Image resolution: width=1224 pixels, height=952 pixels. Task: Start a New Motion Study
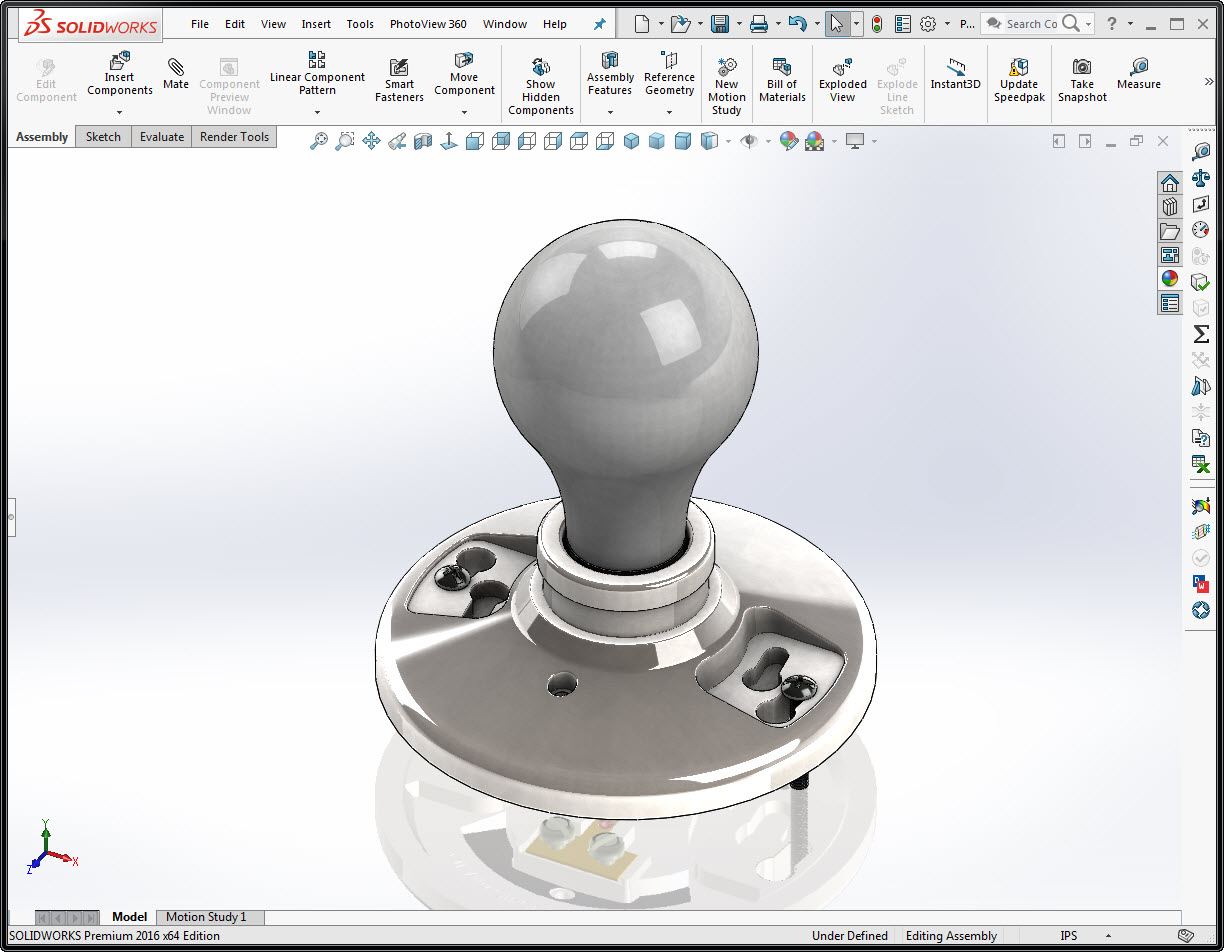727,86
